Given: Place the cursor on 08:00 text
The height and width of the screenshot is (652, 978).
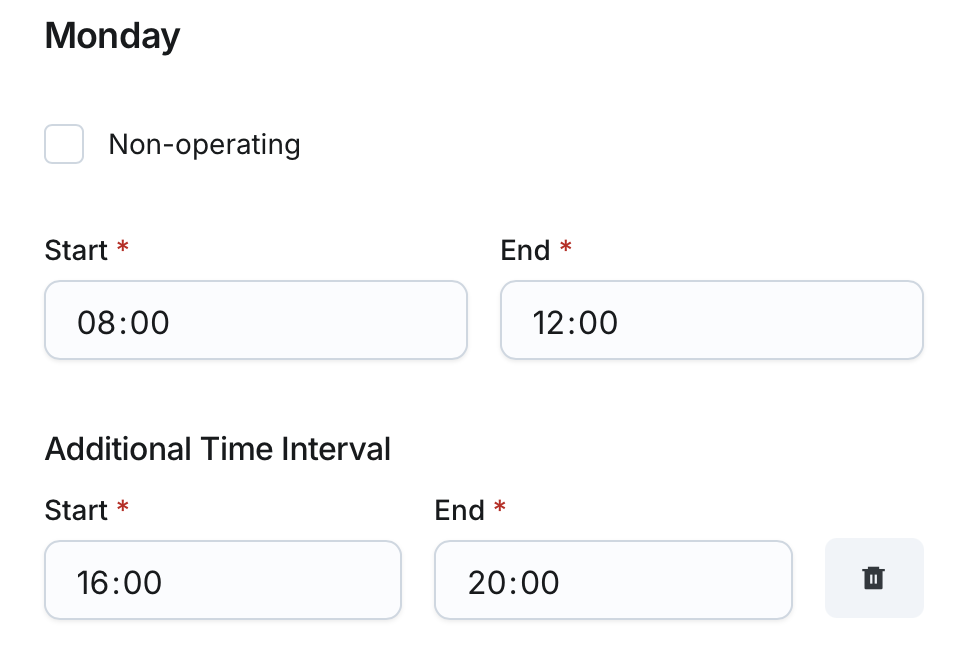Looking at the screenshot, I should coord(123,322).
